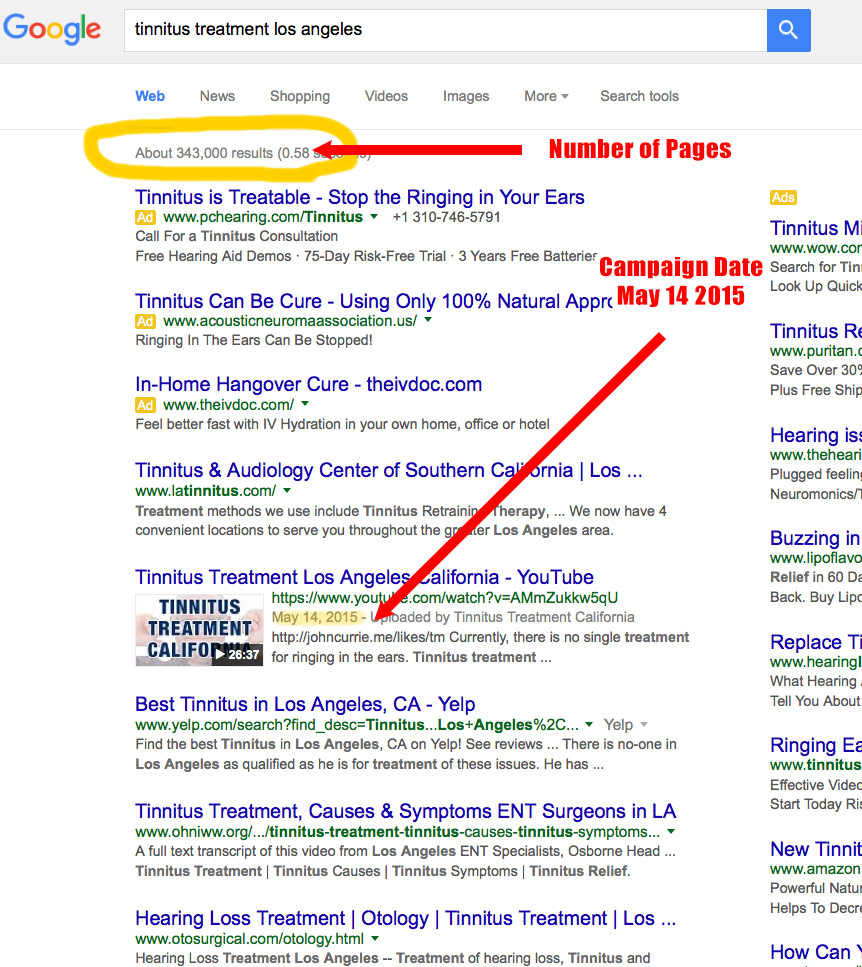Open the YouTube Tinnitus Treatment Los Angeles result
Viewport: 862px width, 967px height.
point(364,577)
